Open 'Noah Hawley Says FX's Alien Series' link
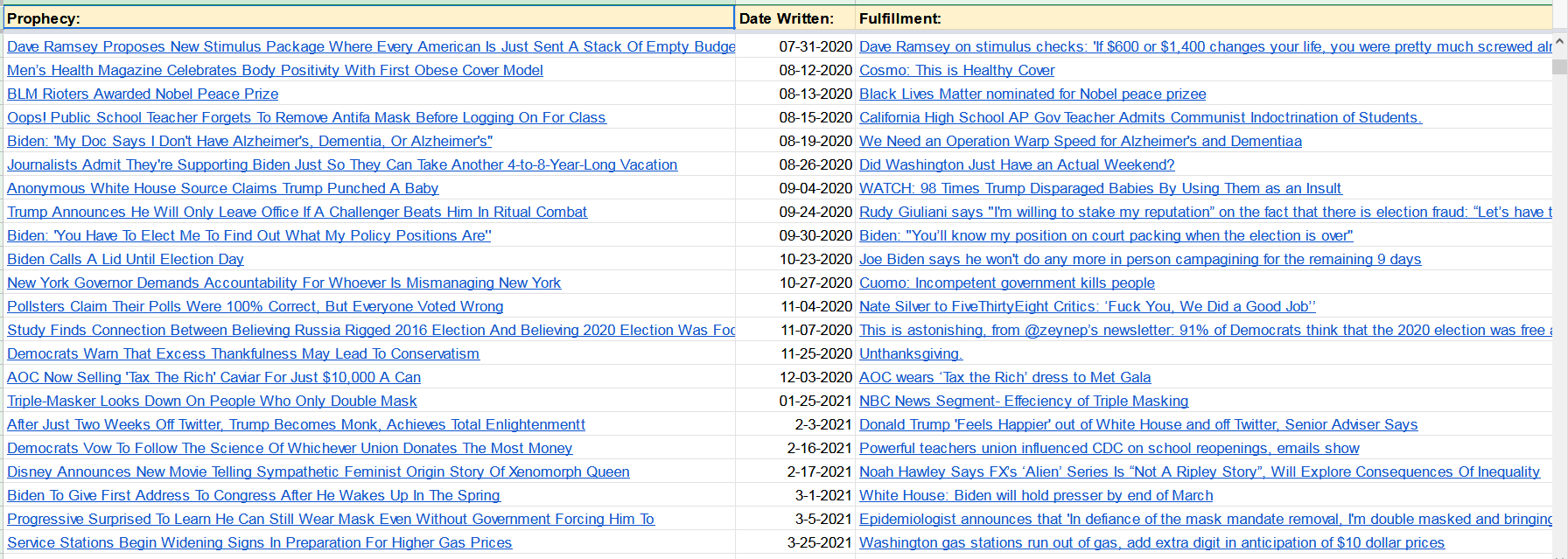 click(x=1200, y=472)
